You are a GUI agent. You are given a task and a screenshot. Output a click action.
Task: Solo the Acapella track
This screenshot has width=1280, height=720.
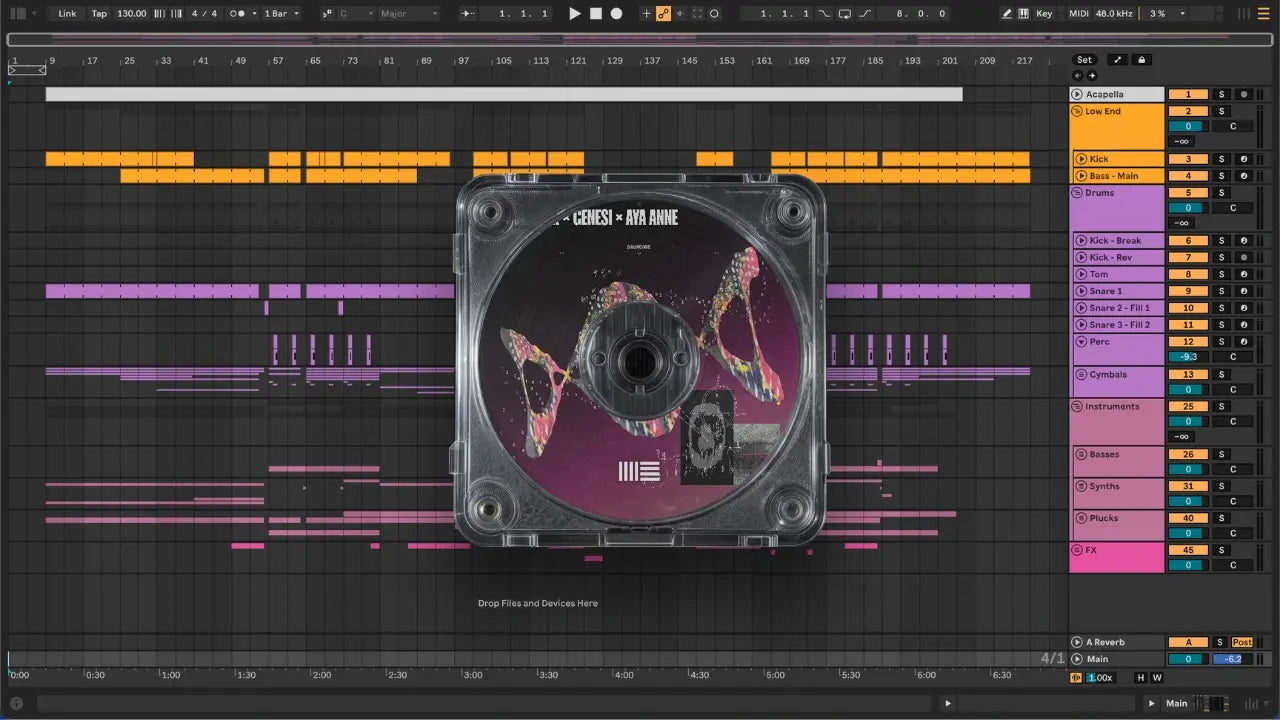pos(1220,95)
